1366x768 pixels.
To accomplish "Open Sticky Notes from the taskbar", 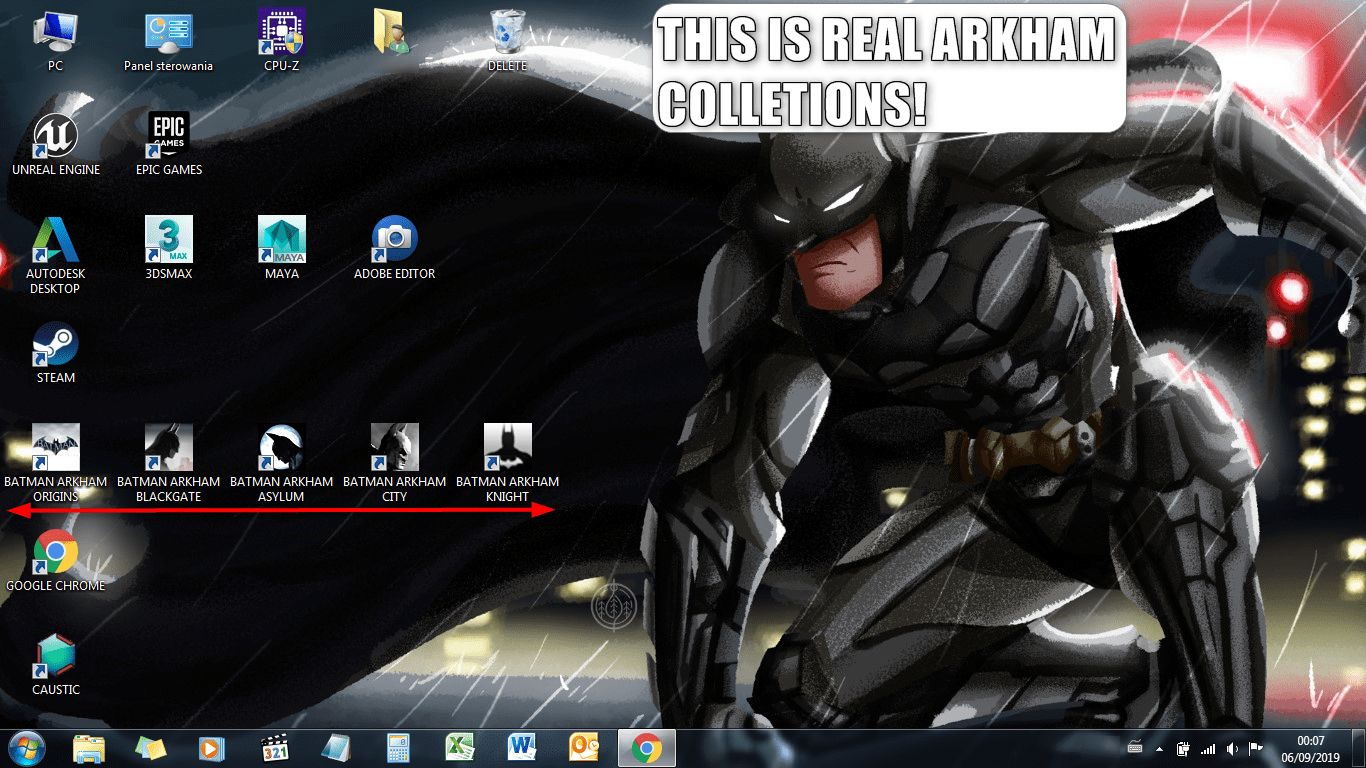I will [x=150, y=748].
